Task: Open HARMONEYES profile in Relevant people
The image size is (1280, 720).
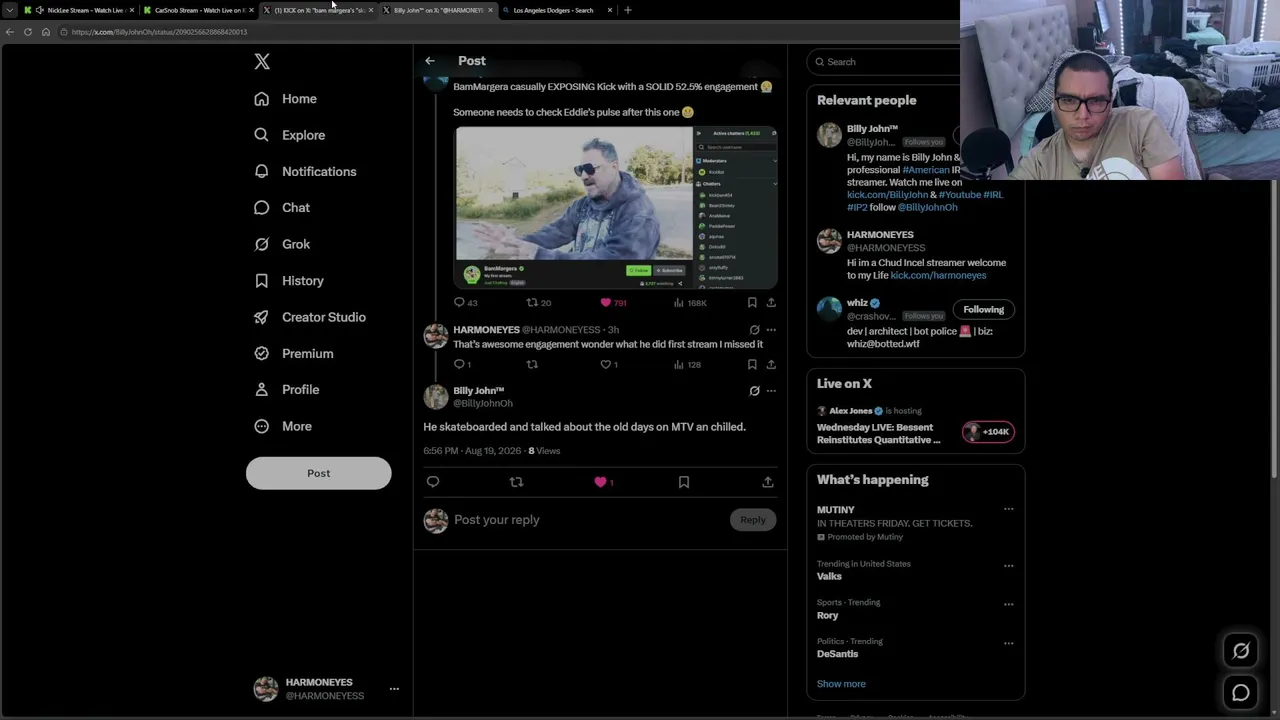Action: [880, 235]
